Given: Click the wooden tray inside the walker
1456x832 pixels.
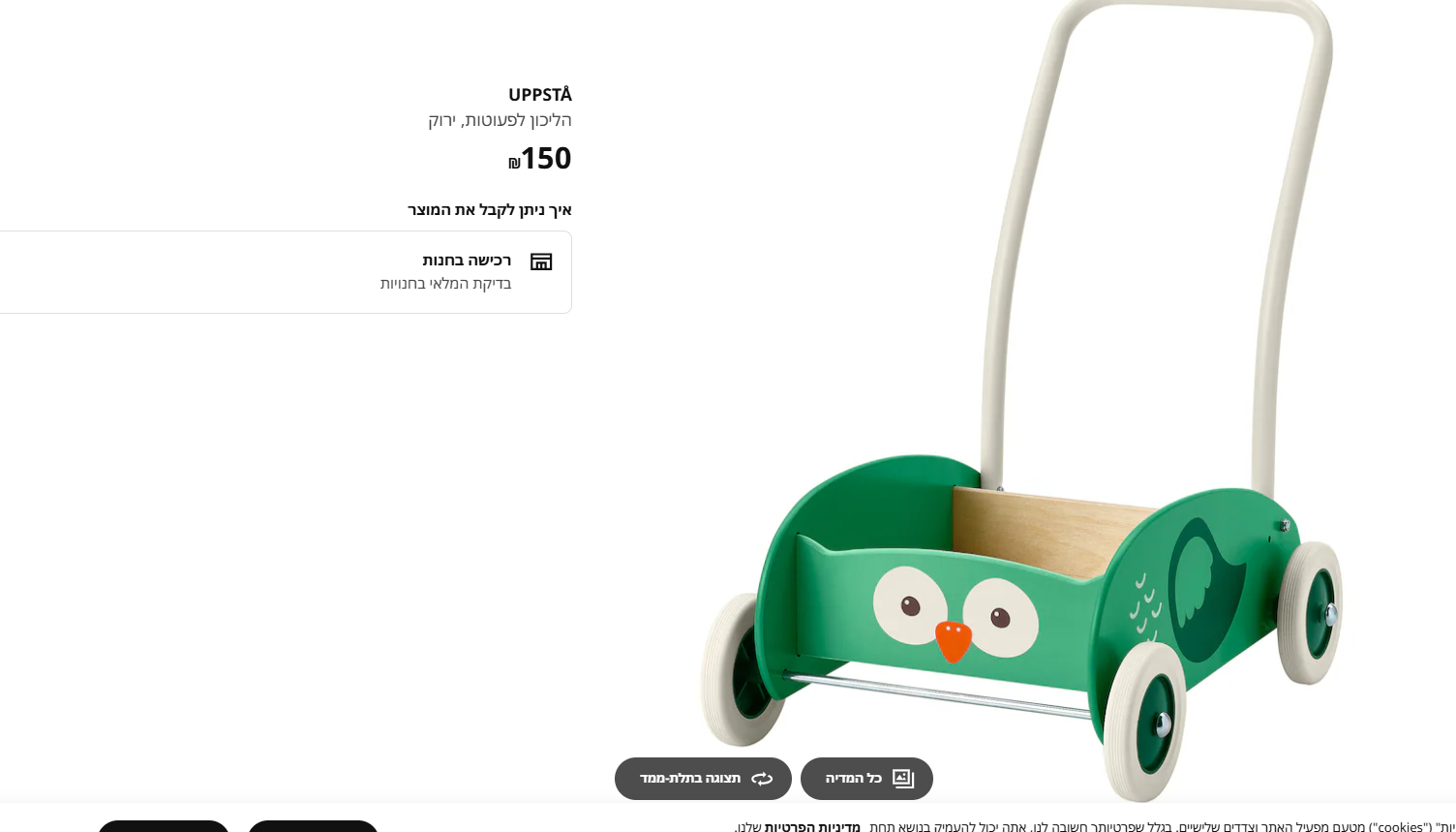Looking at the screenshot, I should click(1050, 533).
